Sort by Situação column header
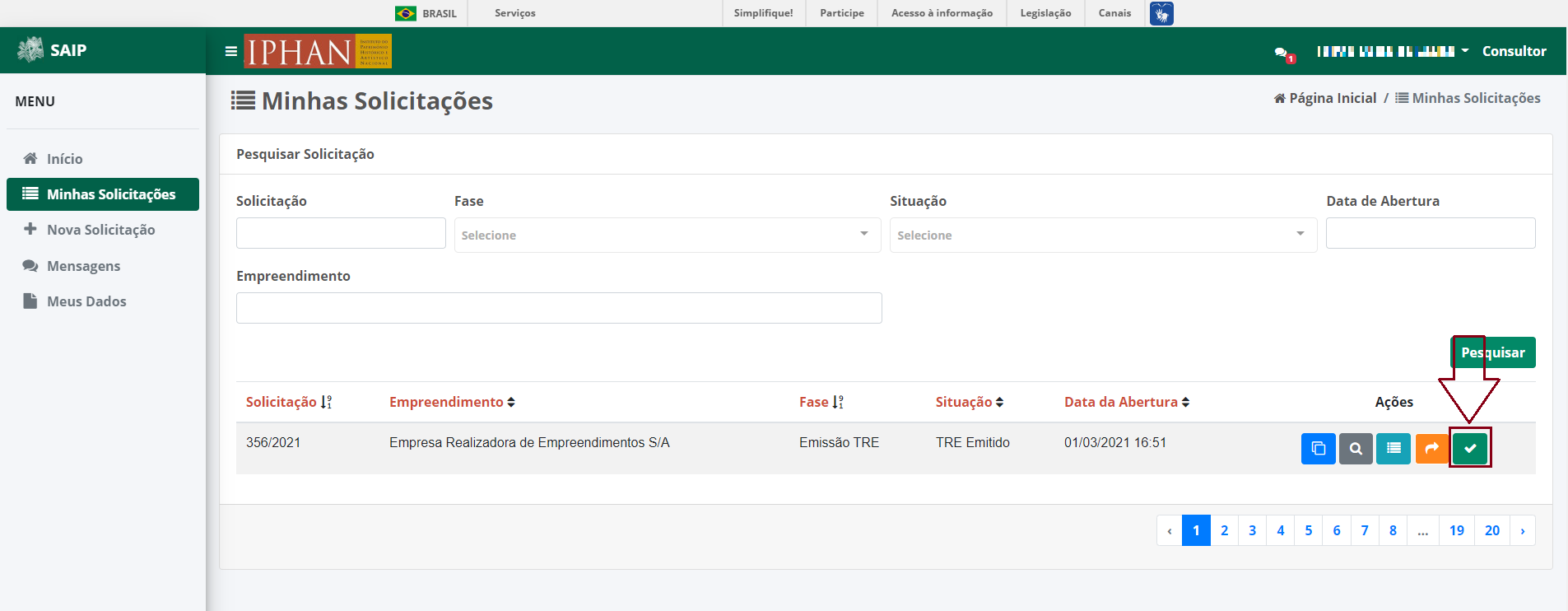Viewport: 1568px width, 611px height. (x=970, y=402)
